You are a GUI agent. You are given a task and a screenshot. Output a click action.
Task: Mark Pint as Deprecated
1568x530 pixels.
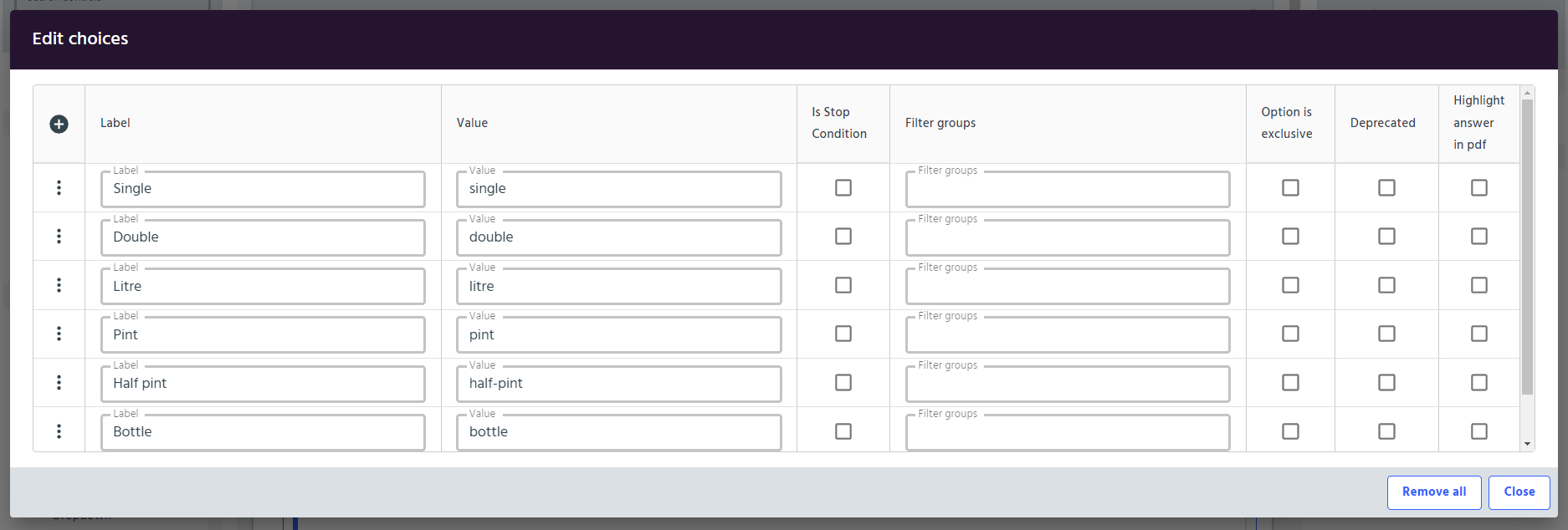(x=1386, y=334)
